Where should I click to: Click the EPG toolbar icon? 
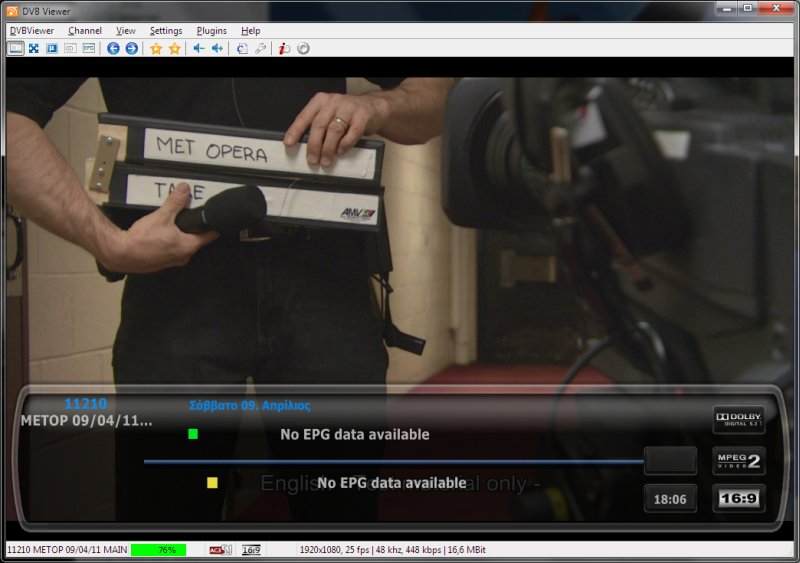[88, 48]
